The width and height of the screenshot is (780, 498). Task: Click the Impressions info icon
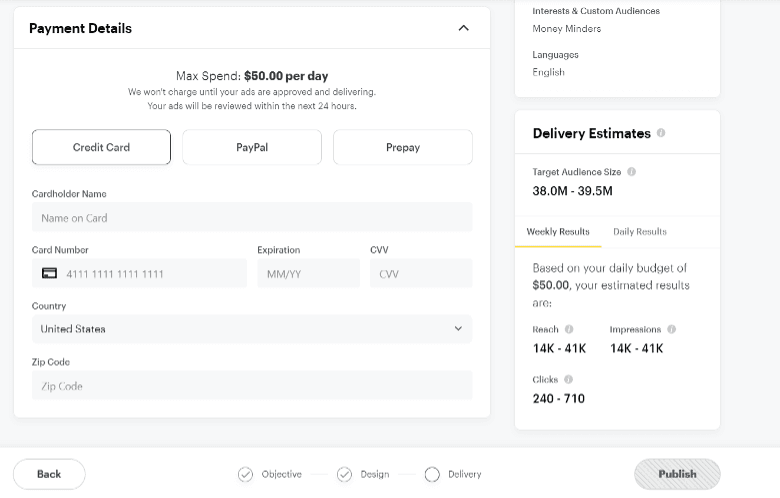[x=671, y=329]
